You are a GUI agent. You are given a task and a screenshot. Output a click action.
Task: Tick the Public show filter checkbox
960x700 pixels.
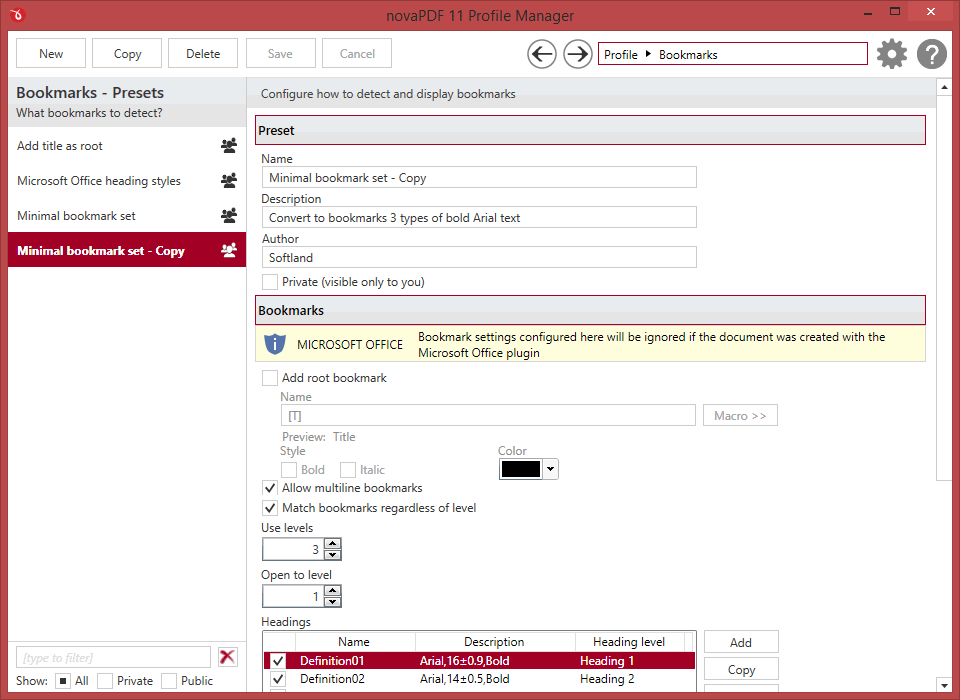point(169,681)
